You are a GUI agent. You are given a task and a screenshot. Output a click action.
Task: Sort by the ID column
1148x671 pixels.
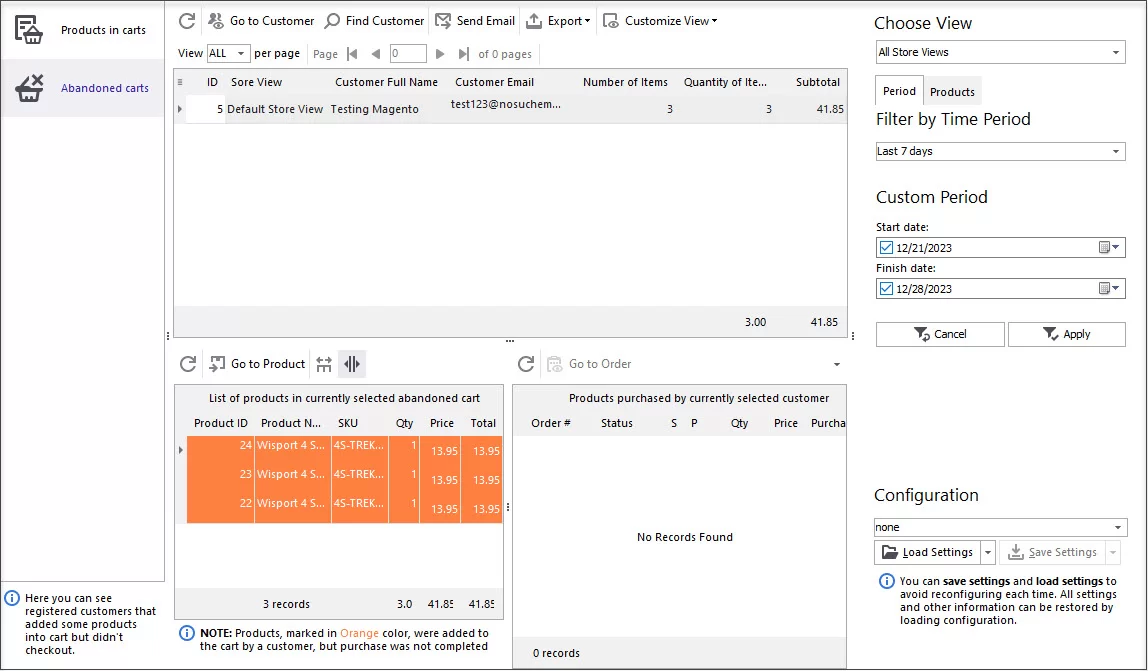point(212,82)
